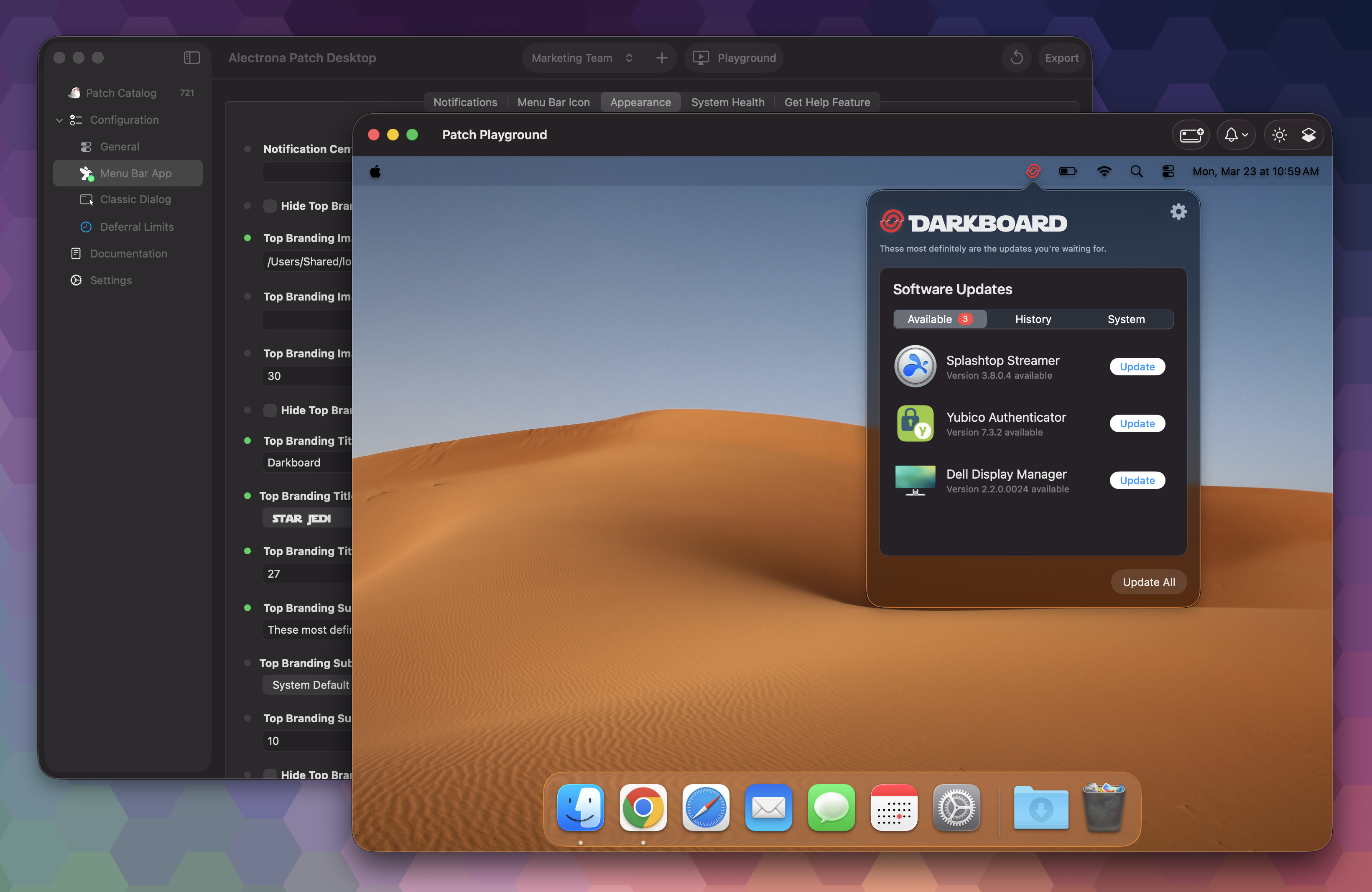Image resolution: width=1372 pixels, height=892 pixels.
Task: Click the Splashtop Streamer app icon
Action: [x=915, y=367]
